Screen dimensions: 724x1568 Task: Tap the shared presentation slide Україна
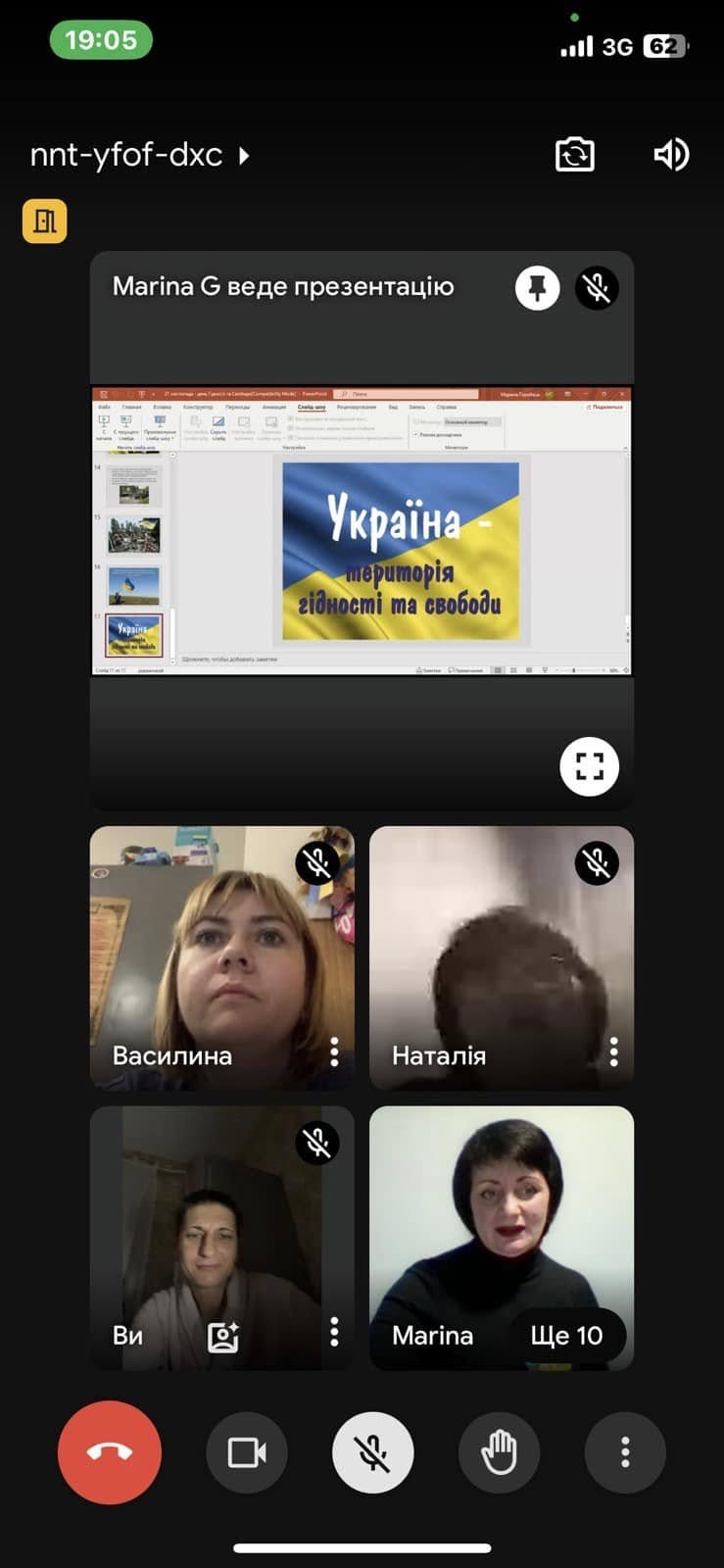[x=401, y=551]
